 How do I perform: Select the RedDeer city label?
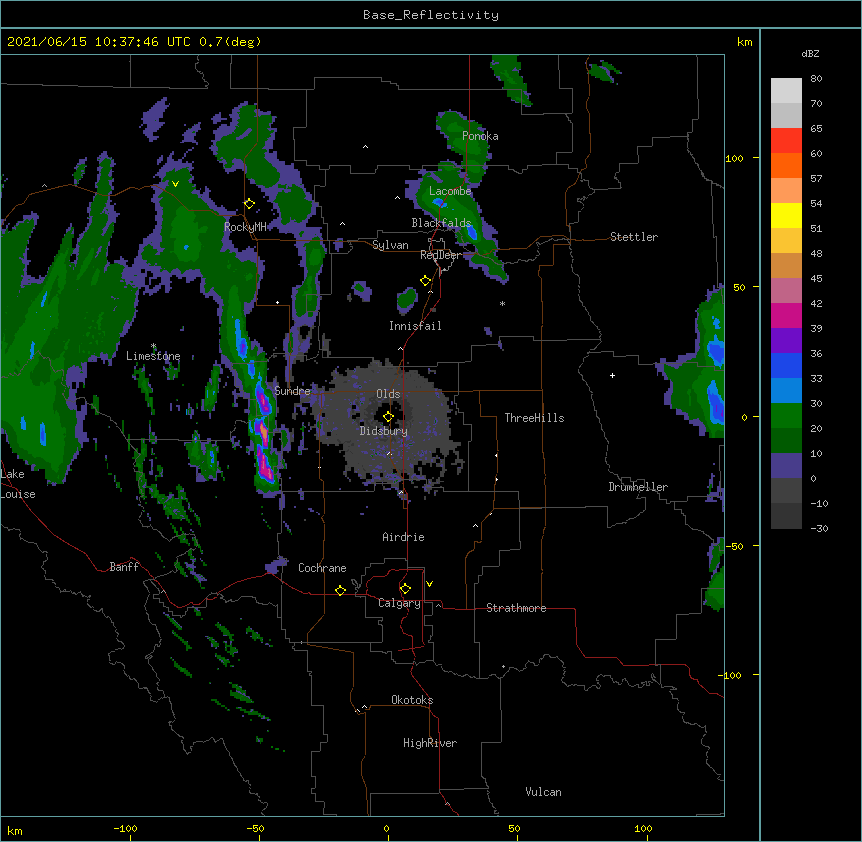pyautogui.click(x=441, y=255)
